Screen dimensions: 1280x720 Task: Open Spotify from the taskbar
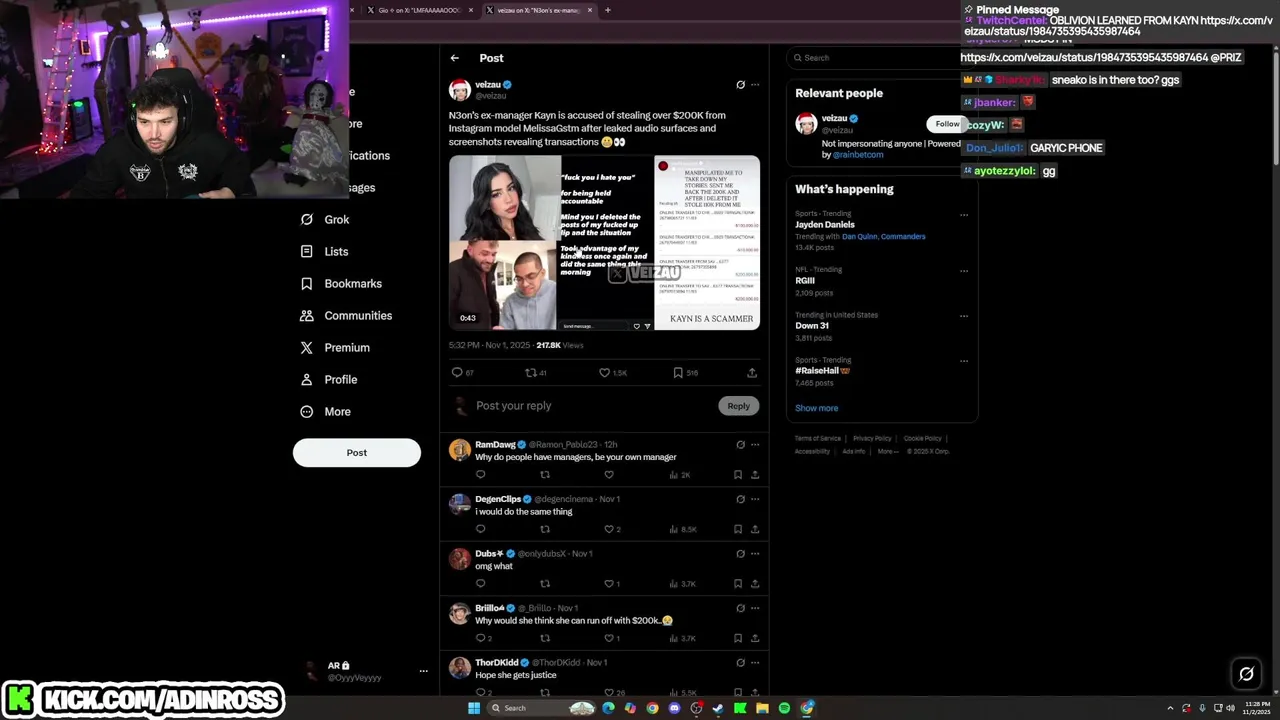pos(784,708)
